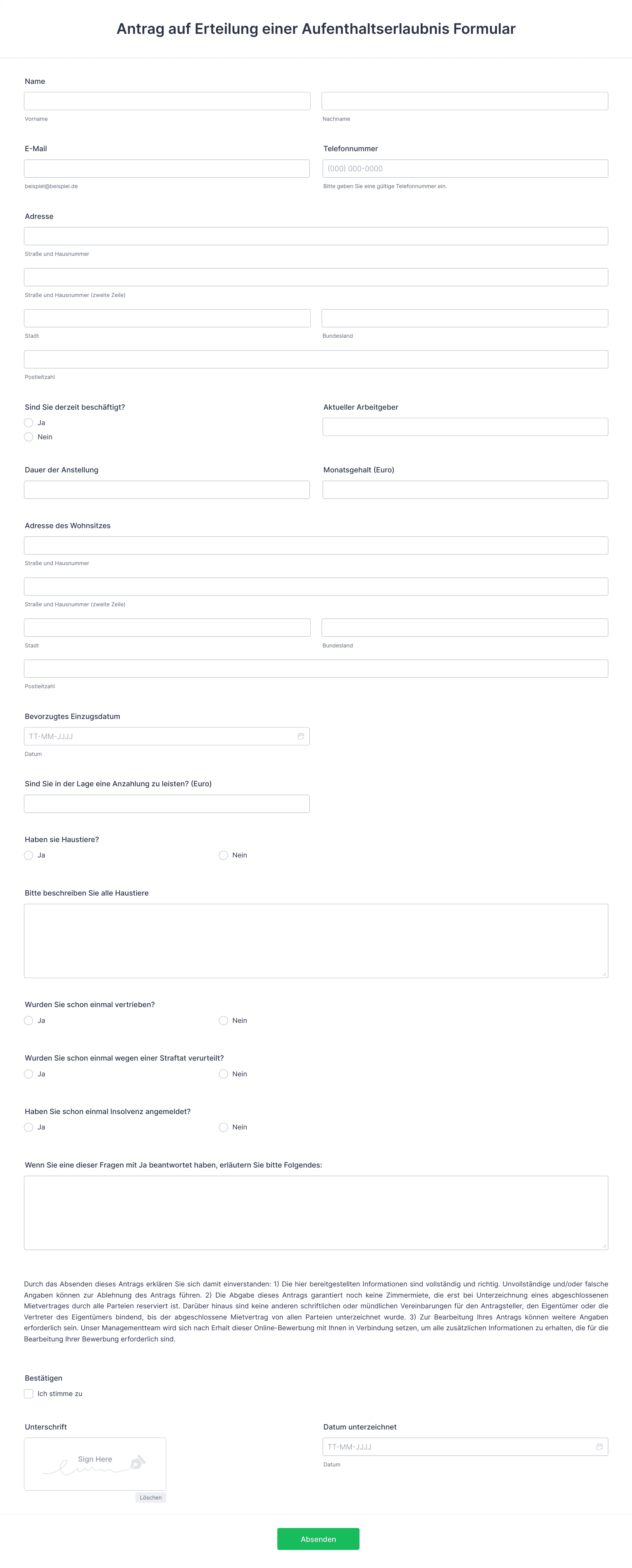Choose Nein for Straftat verurteilt question
This screenshot has width=632, height=1568.
[224, 1074]
